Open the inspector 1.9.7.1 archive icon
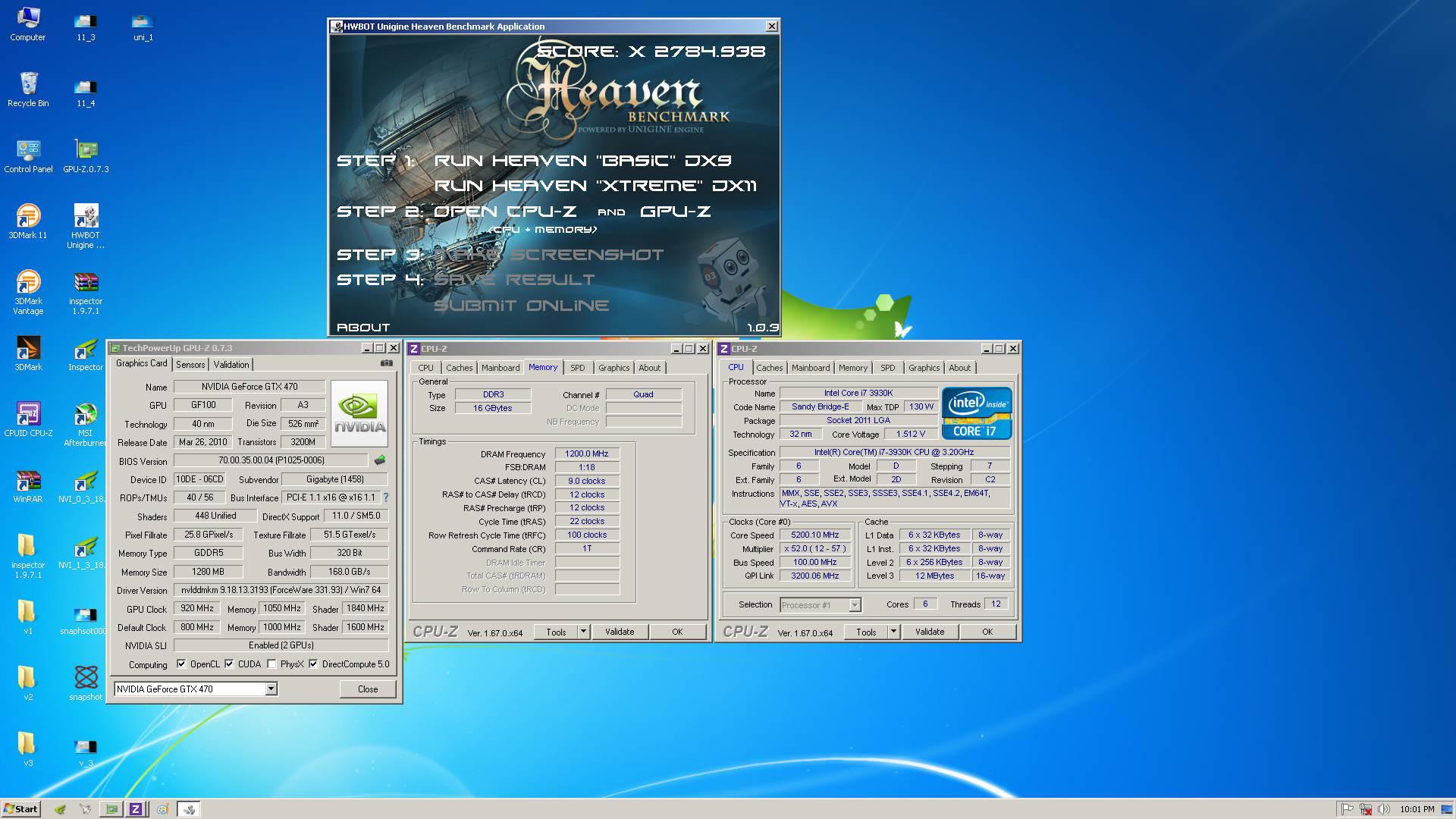 [x=86, y=292]
